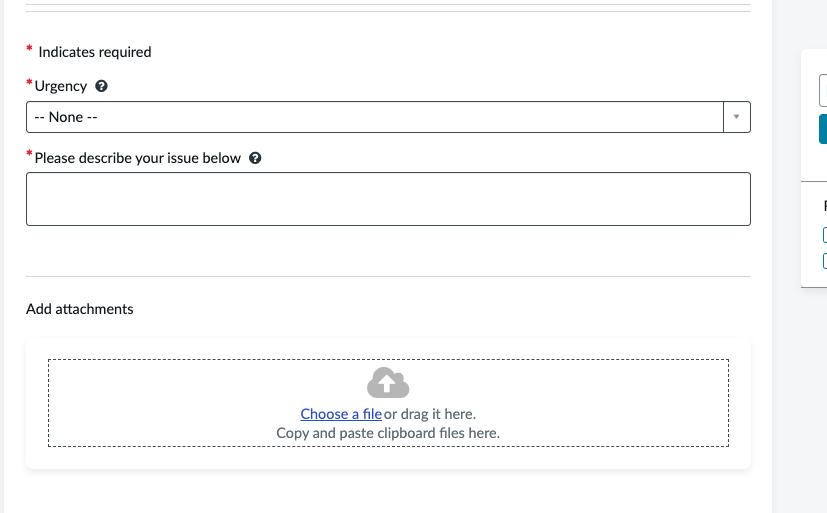Expand the Urgency dropdown arrow
827x513 pixels.
(x=736, y=117)
